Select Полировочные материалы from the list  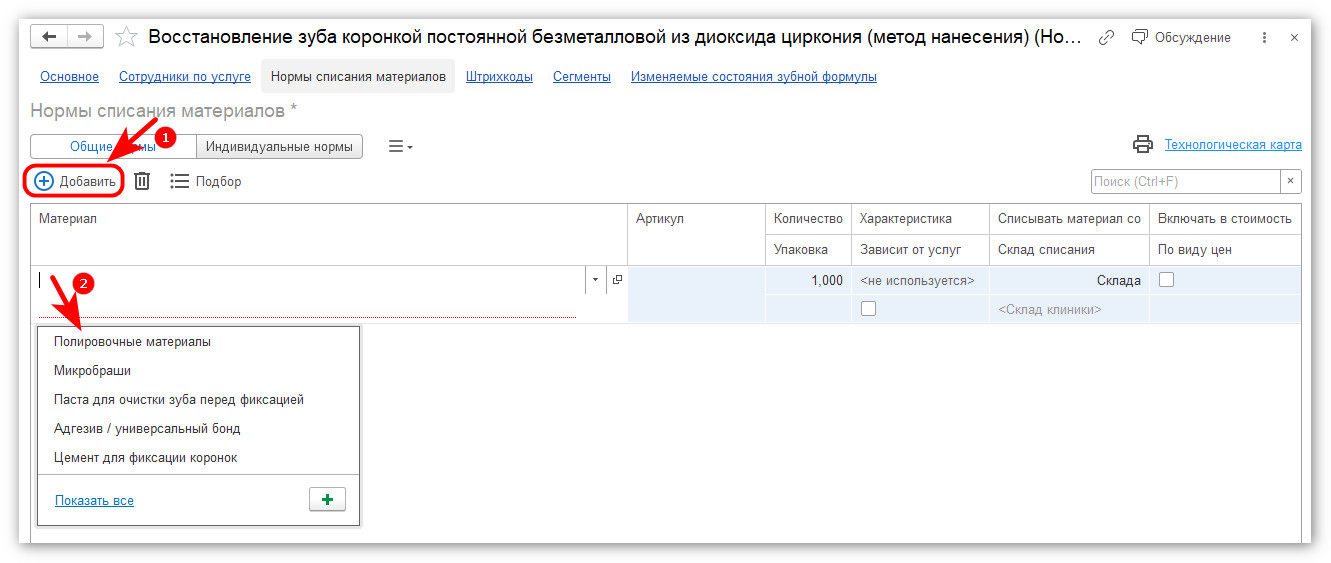[x=133, y=341]
